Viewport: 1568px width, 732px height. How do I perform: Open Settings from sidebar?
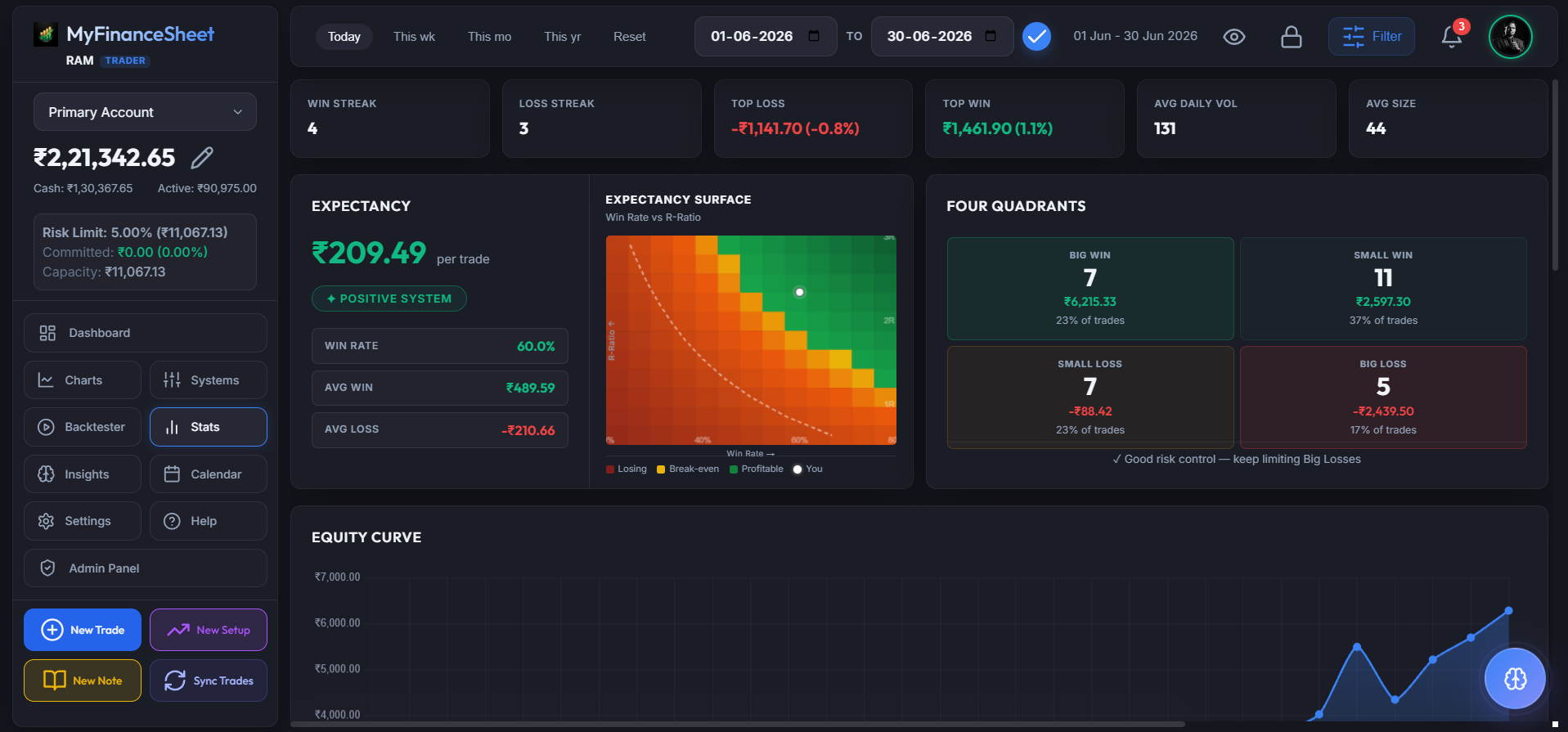coord(83,521)
